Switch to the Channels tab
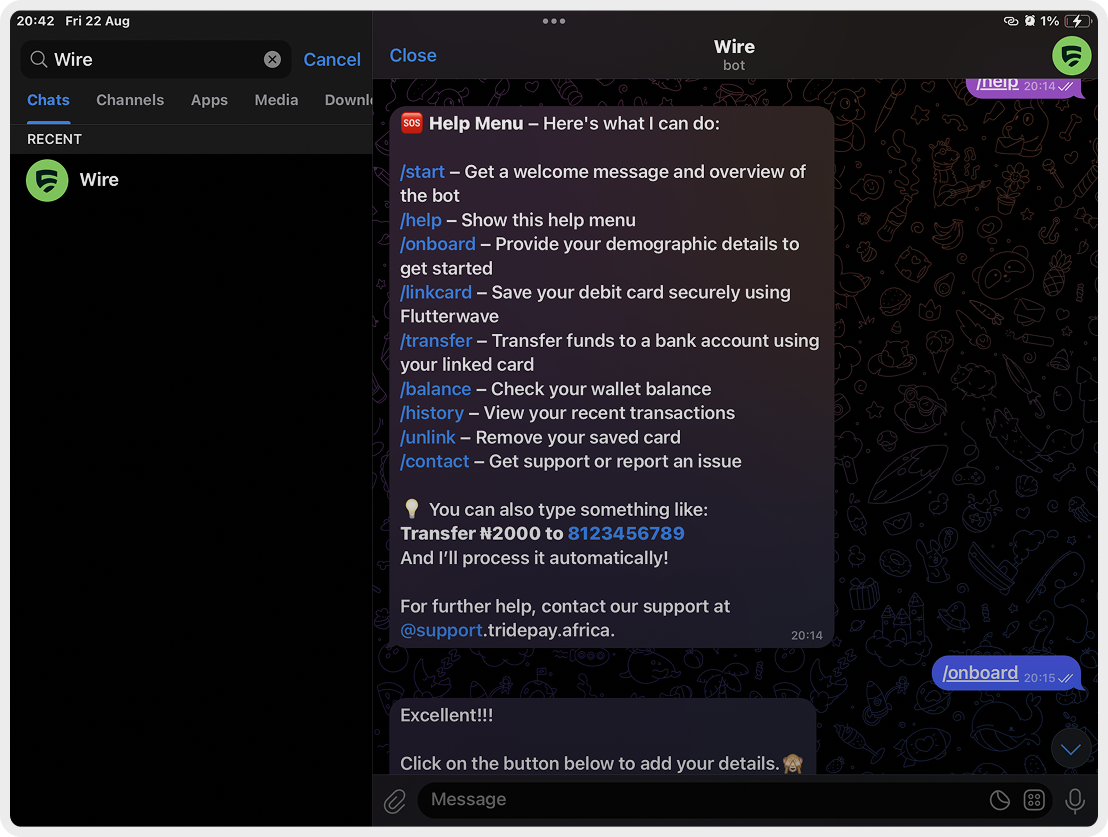Image resolution: width=1108 pixels, height=837 pixels. pyautogui.click(x=130, y=100)
